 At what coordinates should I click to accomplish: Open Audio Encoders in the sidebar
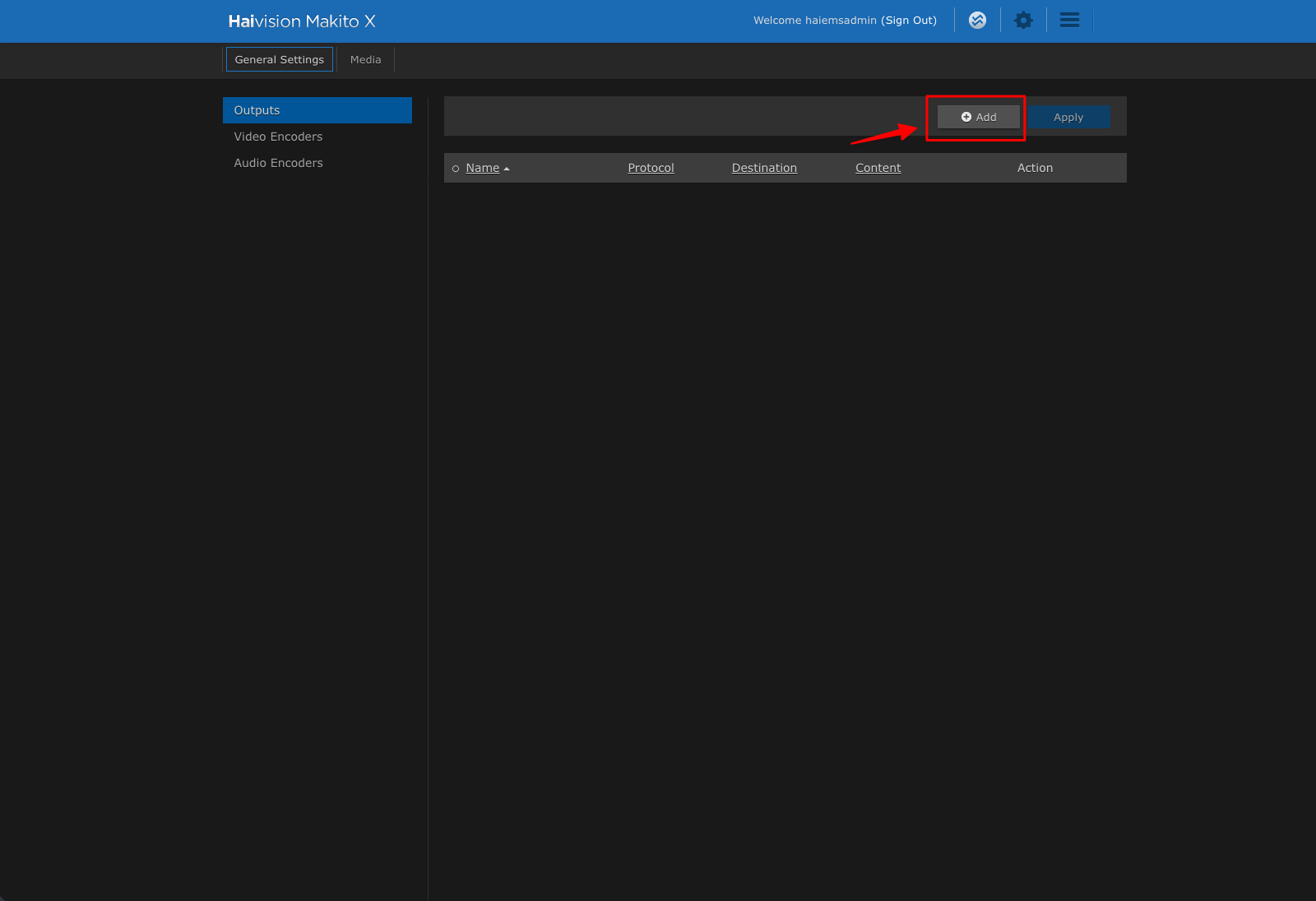tap(317, 163)
